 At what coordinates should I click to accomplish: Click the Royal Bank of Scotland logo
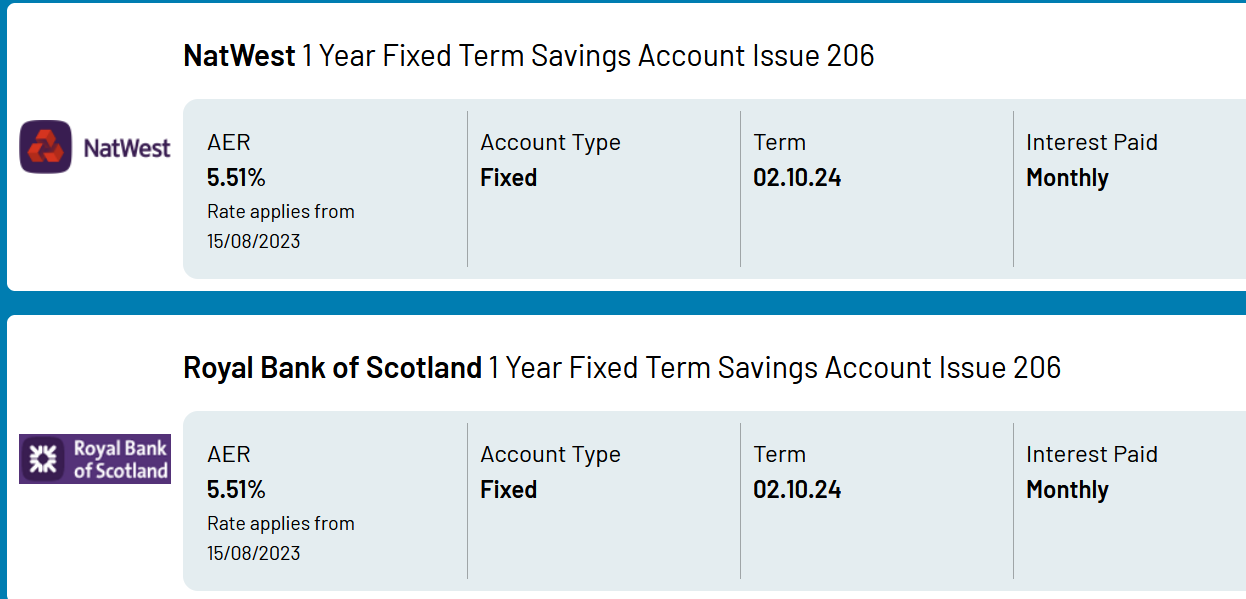click(x=95, y=459)
